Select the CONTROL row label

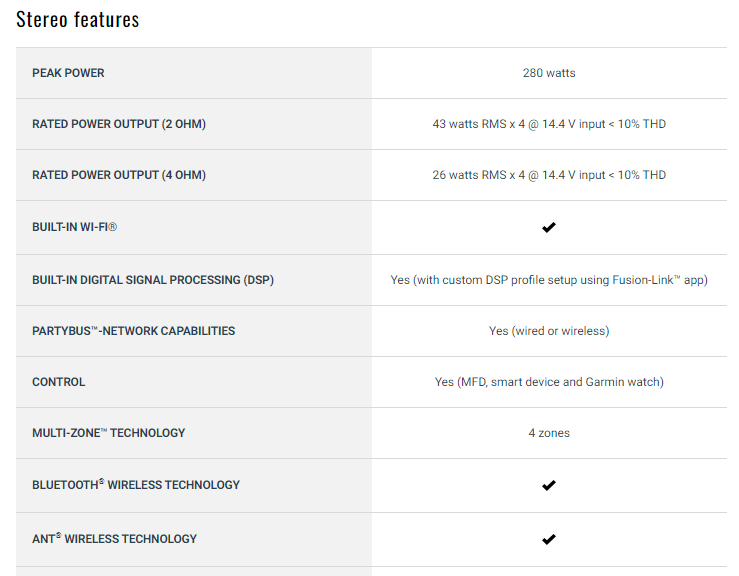(59, 382)
